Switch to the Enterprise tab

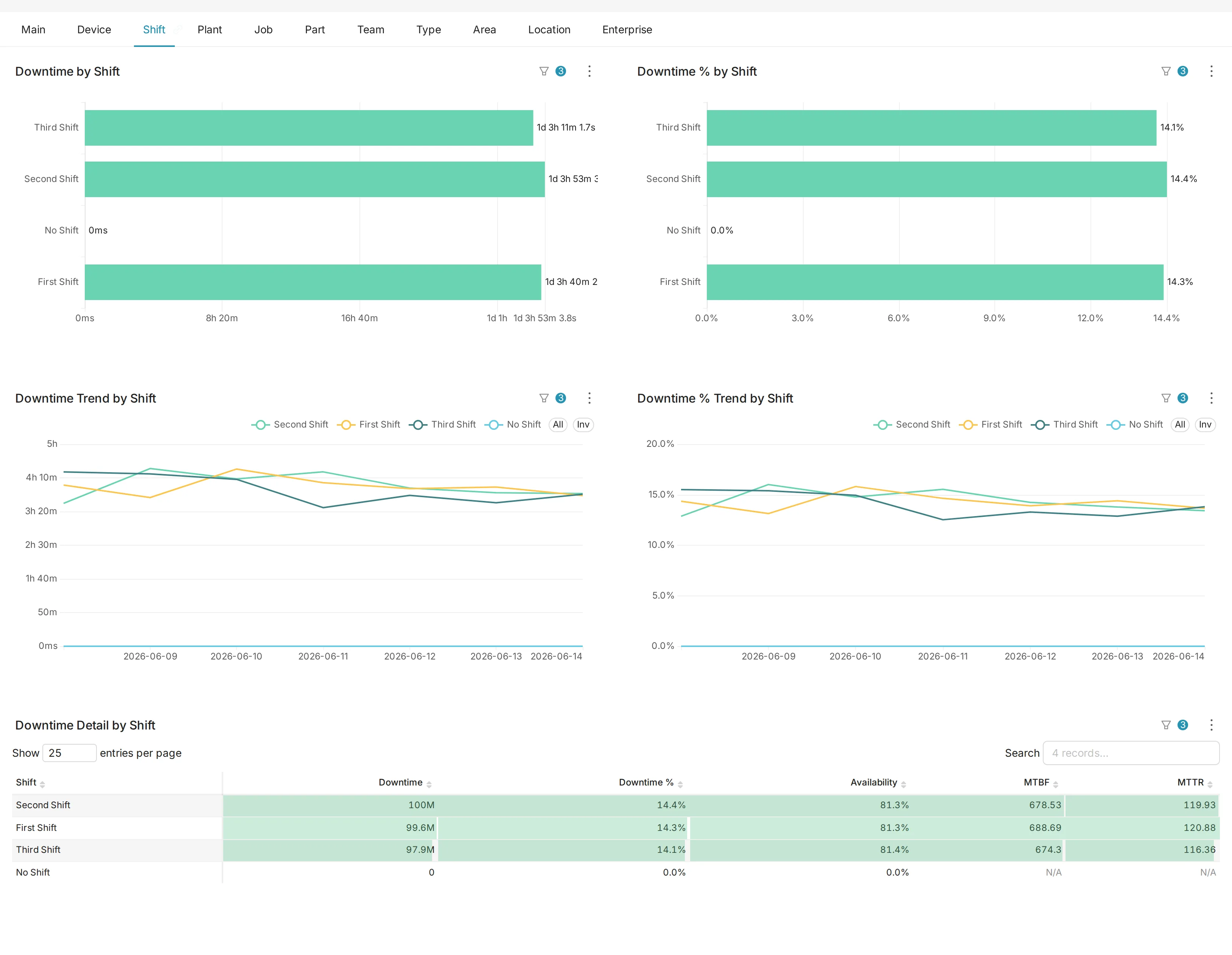point(627,30)
